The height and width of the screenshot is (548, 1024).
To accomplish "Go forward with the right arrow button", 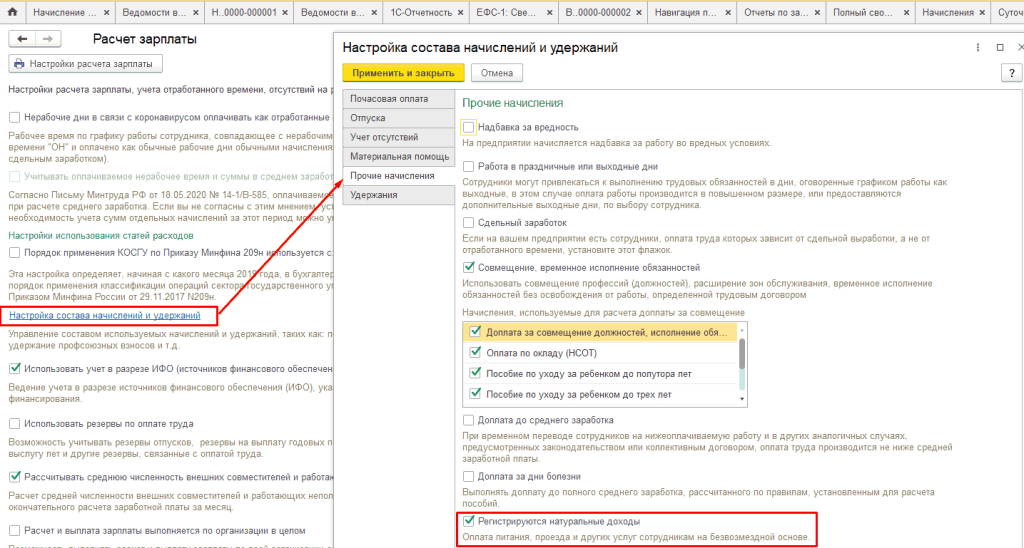I will click(x=48, y=39).
